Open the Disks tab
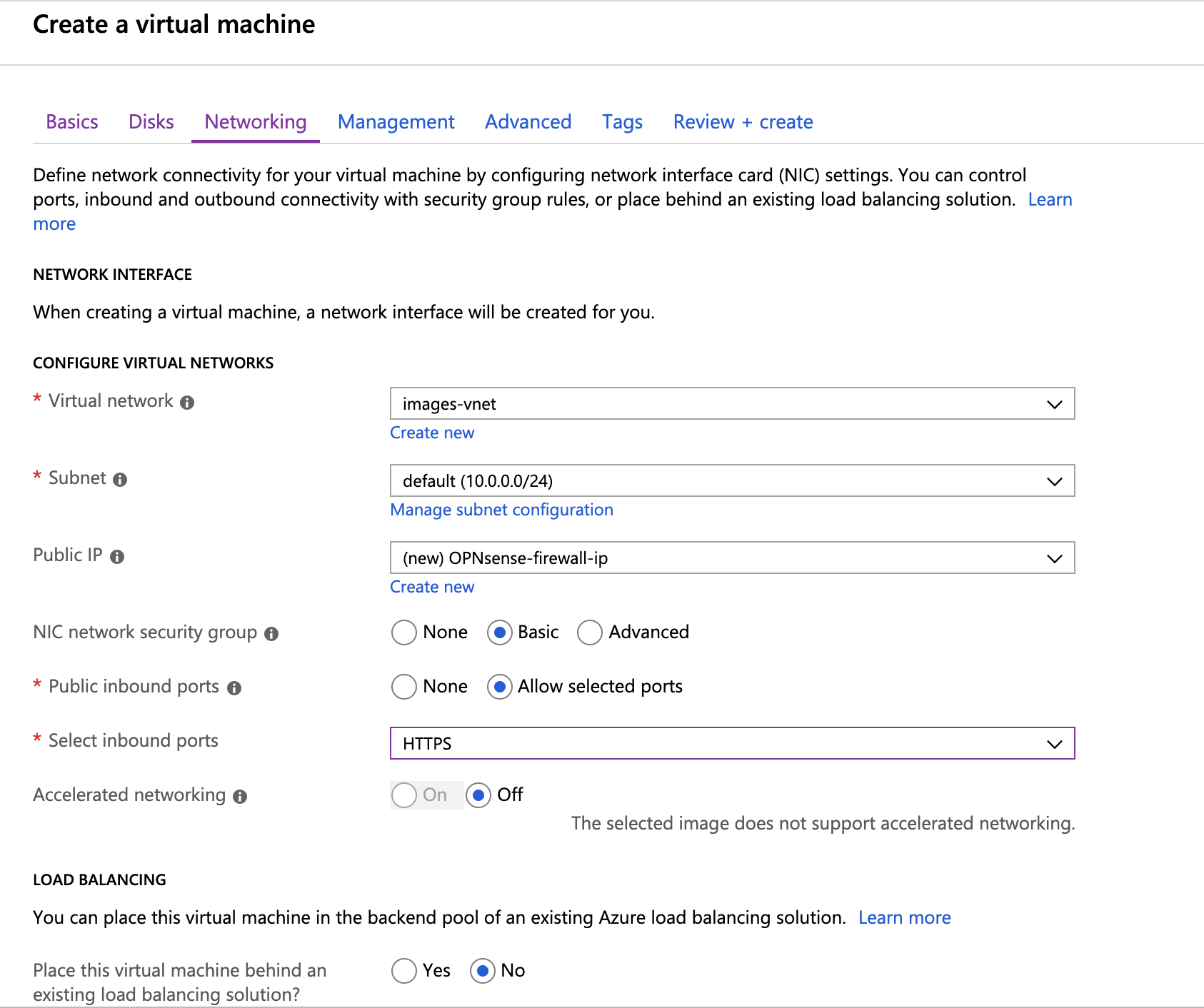1204x1008 pixels. pos(151,122)
